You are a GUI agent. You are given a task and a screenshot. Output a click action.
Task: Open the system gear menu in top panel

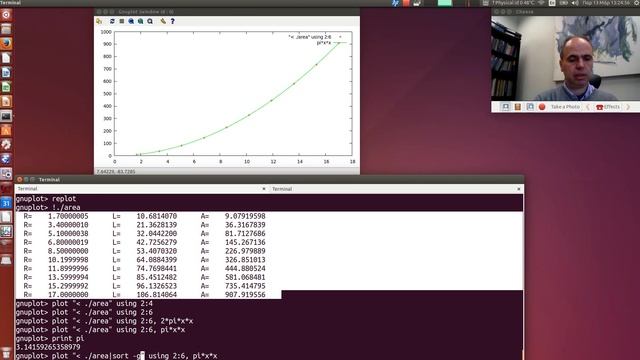click(x=636, y=3)
